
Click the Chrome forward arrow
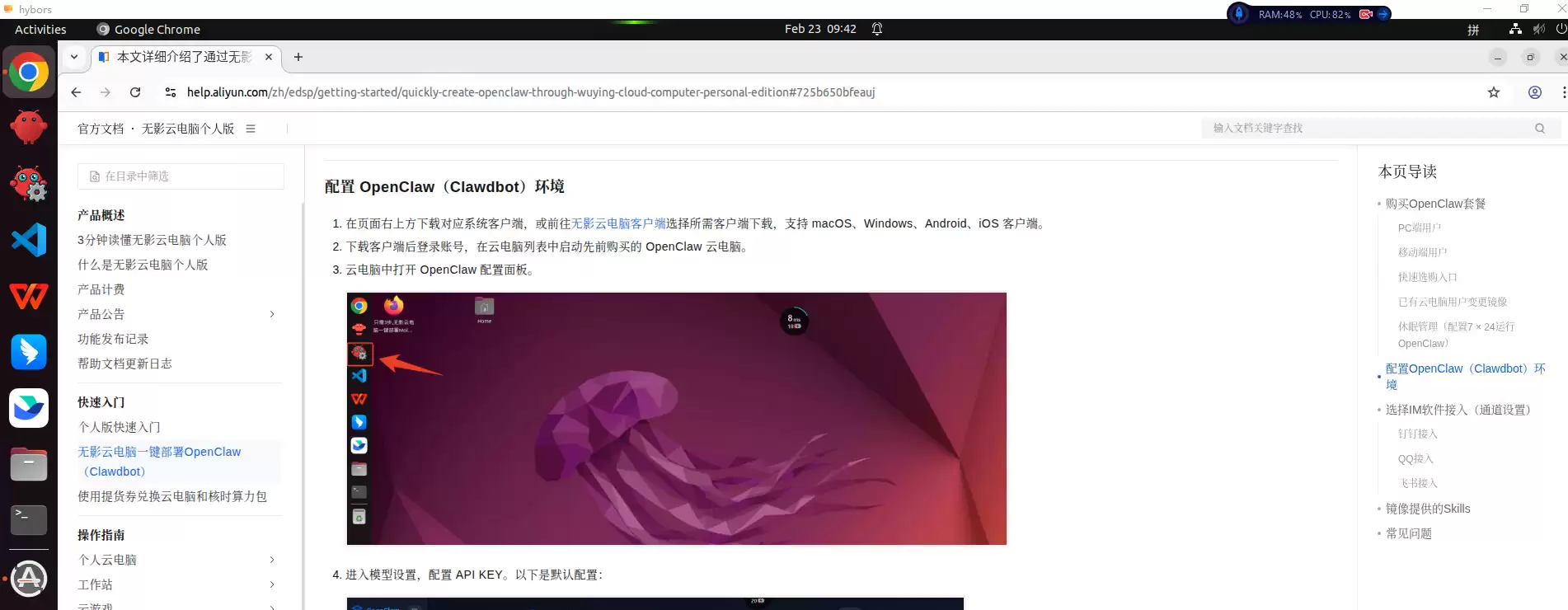point(106,92)
